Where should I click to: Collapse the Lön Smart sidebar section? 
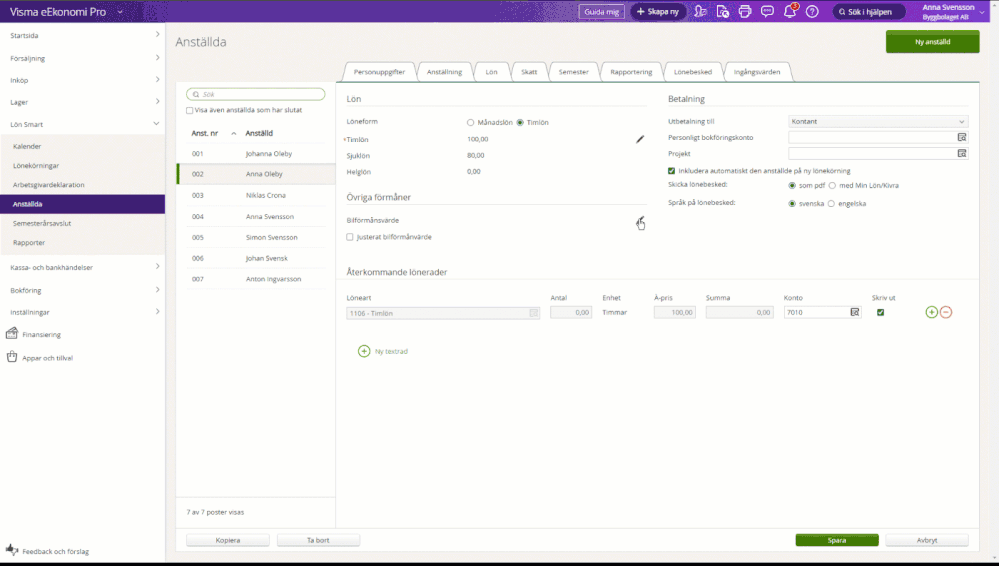[x=157, y=124]
